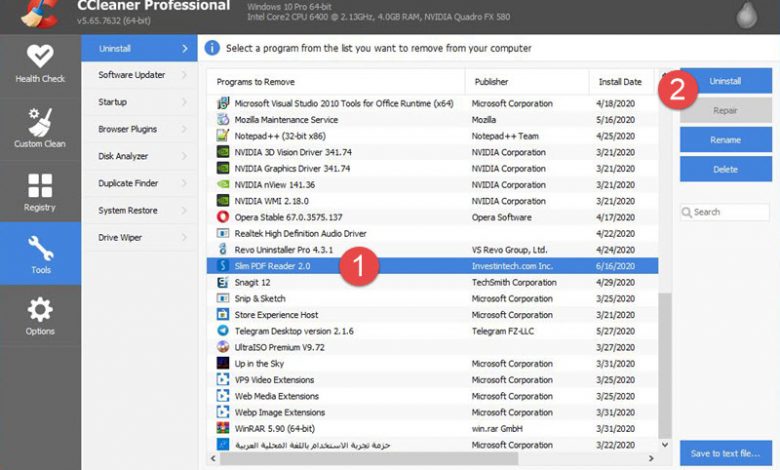Click the Drive Wiper chevron arrow
The height and width of the screenshot is (470, 780).
pyautogui.click(x=185, y=238)
